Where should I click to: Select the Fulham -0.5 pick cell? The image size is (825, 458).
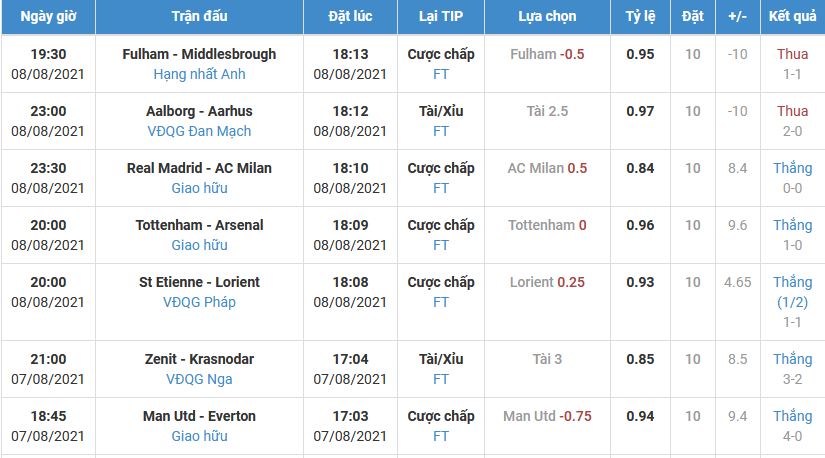[x=547, y=54]
